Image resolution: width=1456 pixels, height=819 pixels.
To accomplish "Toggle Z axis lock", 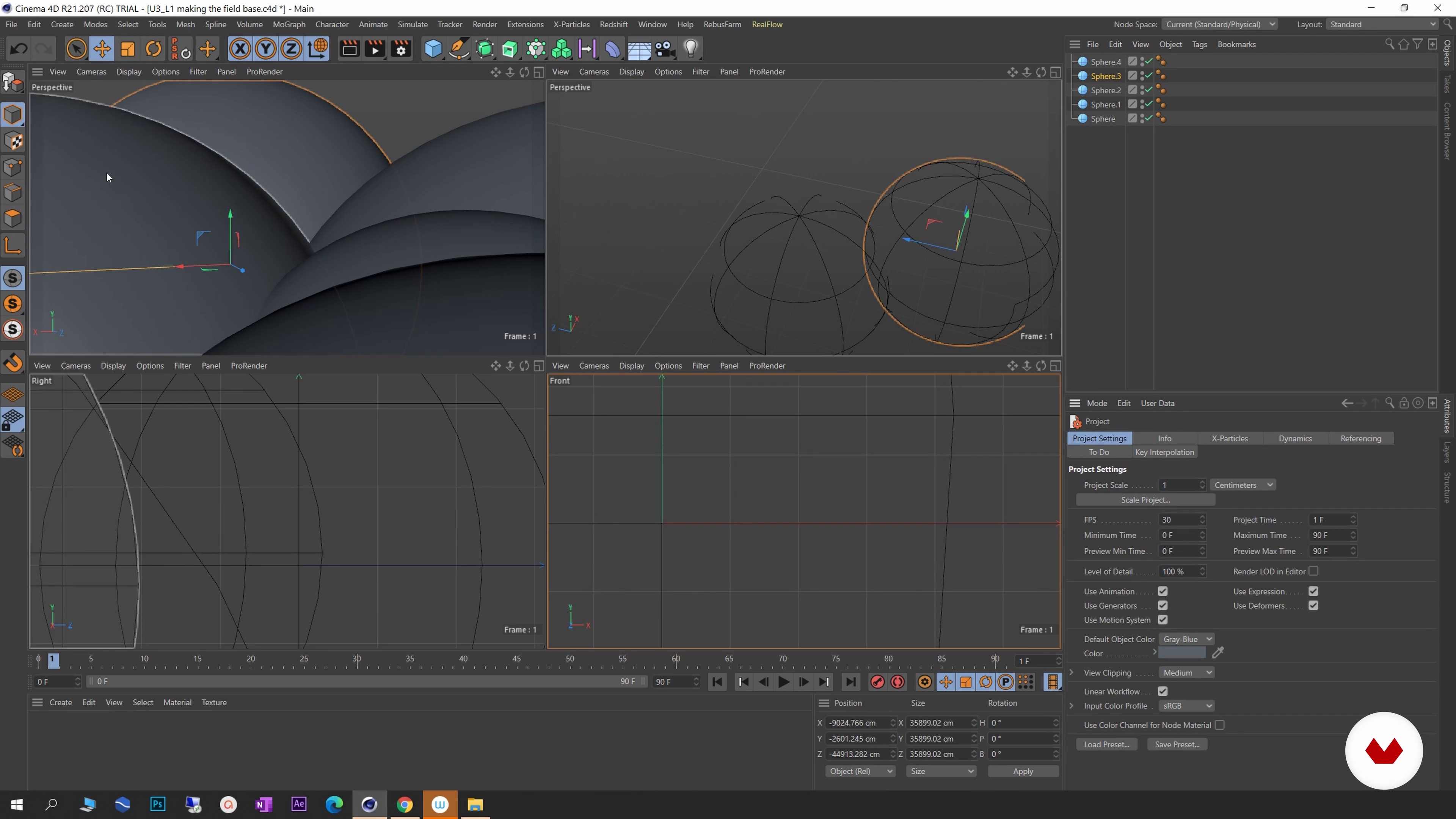I will (291, 49).
